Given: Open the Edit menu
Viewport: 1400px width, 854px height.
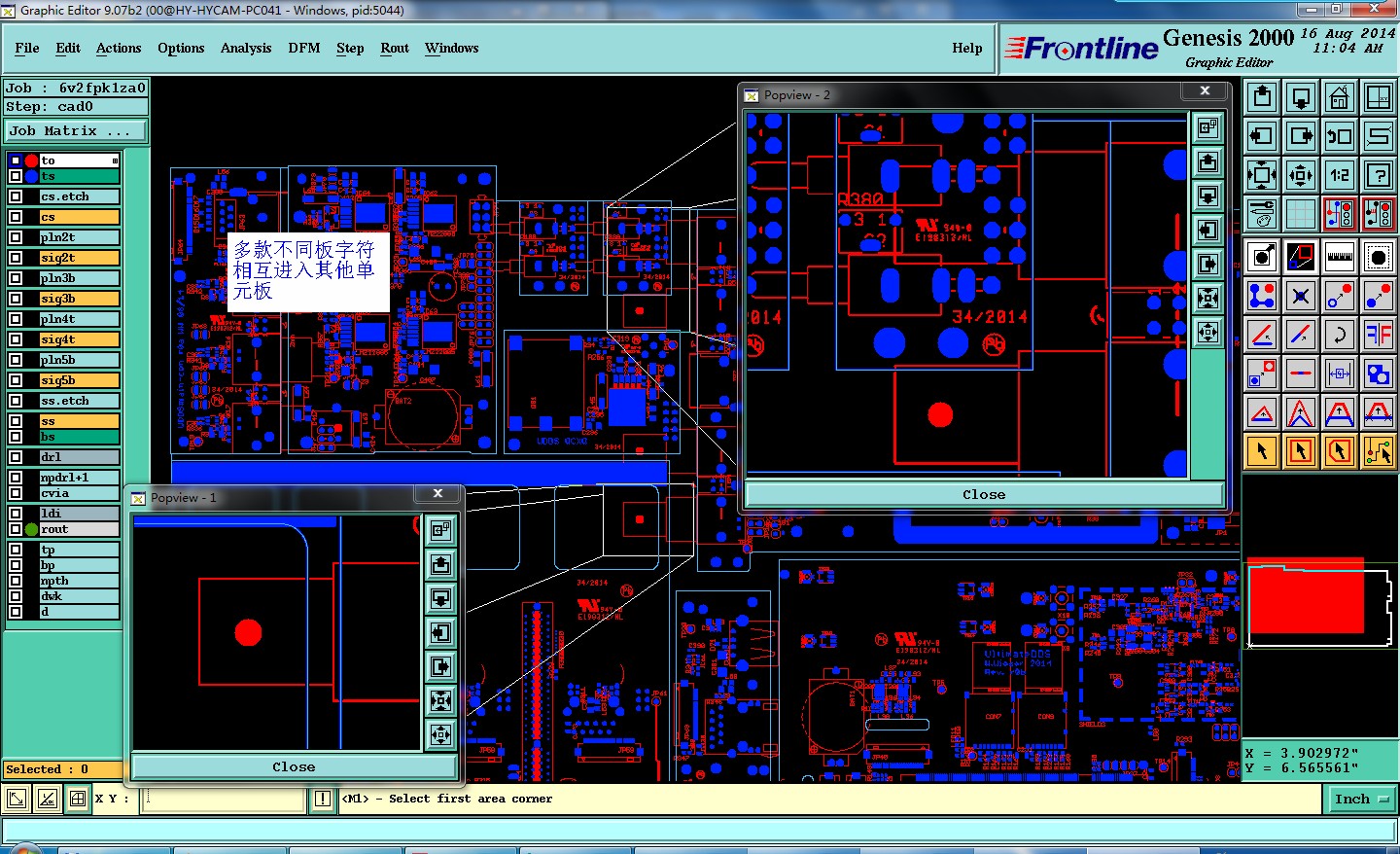Looking at the screenshot, I should point(68,48).
